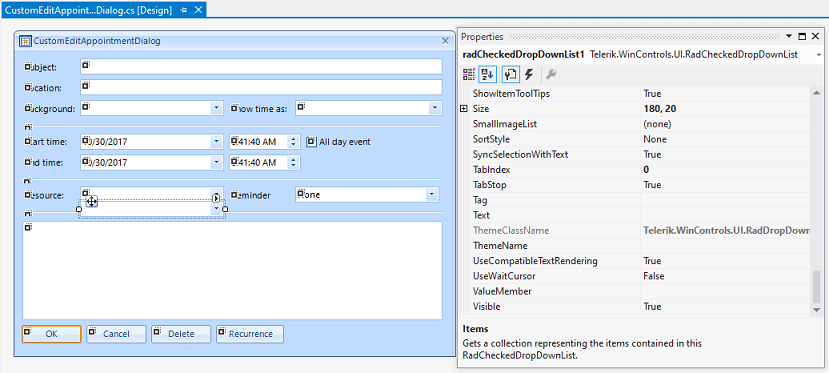The height and width of the screenshot is (373, 829).
Task: Click the Property Pages wrench icon
Action: (551, 74)
